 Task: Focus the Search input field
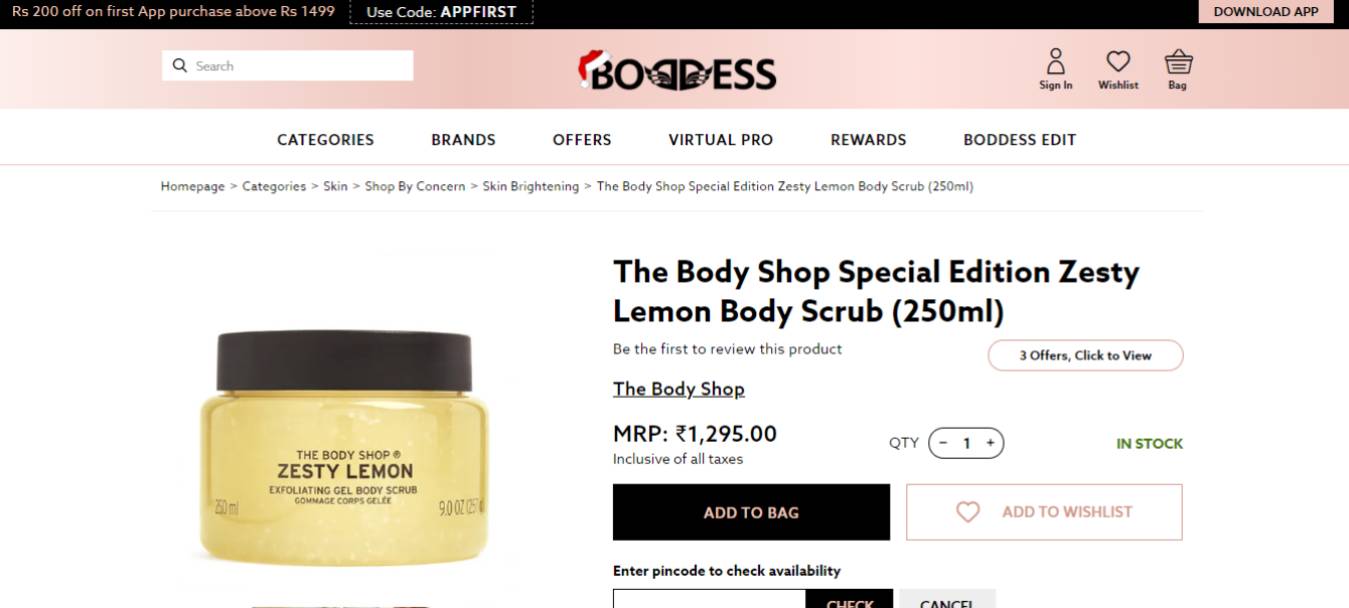pyautogui.click(x=287, y=66)
